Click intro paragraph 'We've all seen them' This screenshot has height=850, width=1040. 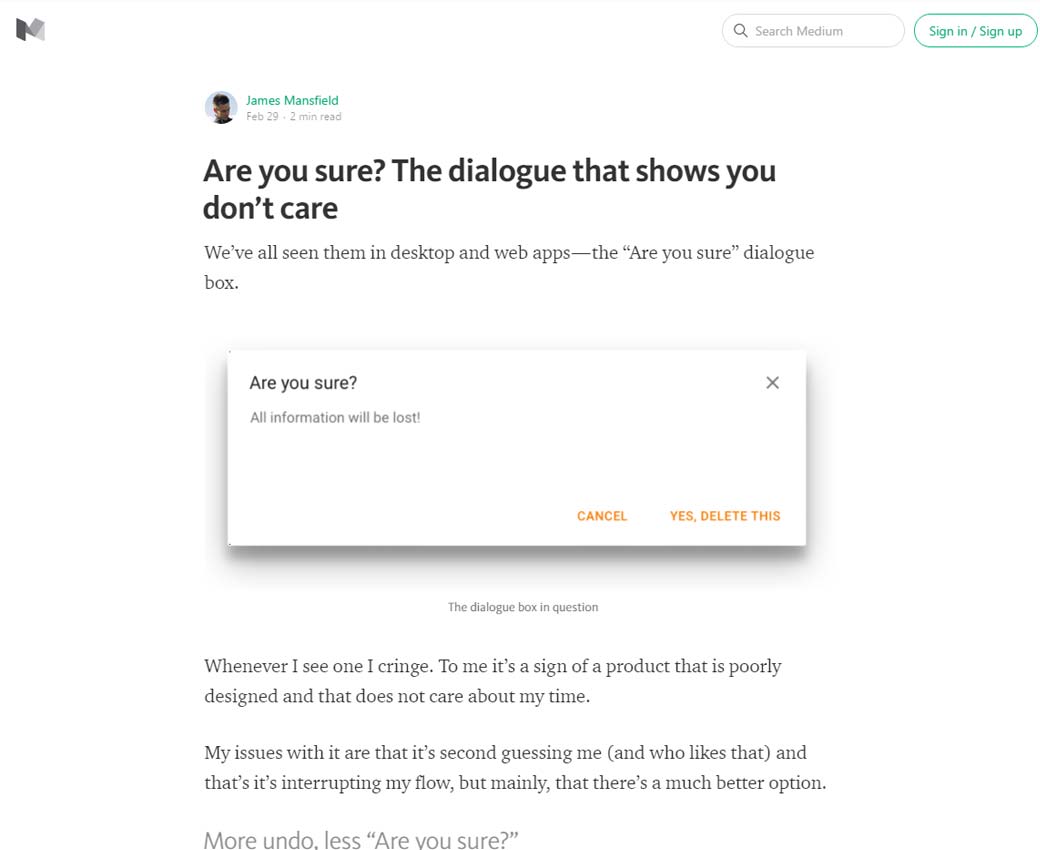[508, 267]
